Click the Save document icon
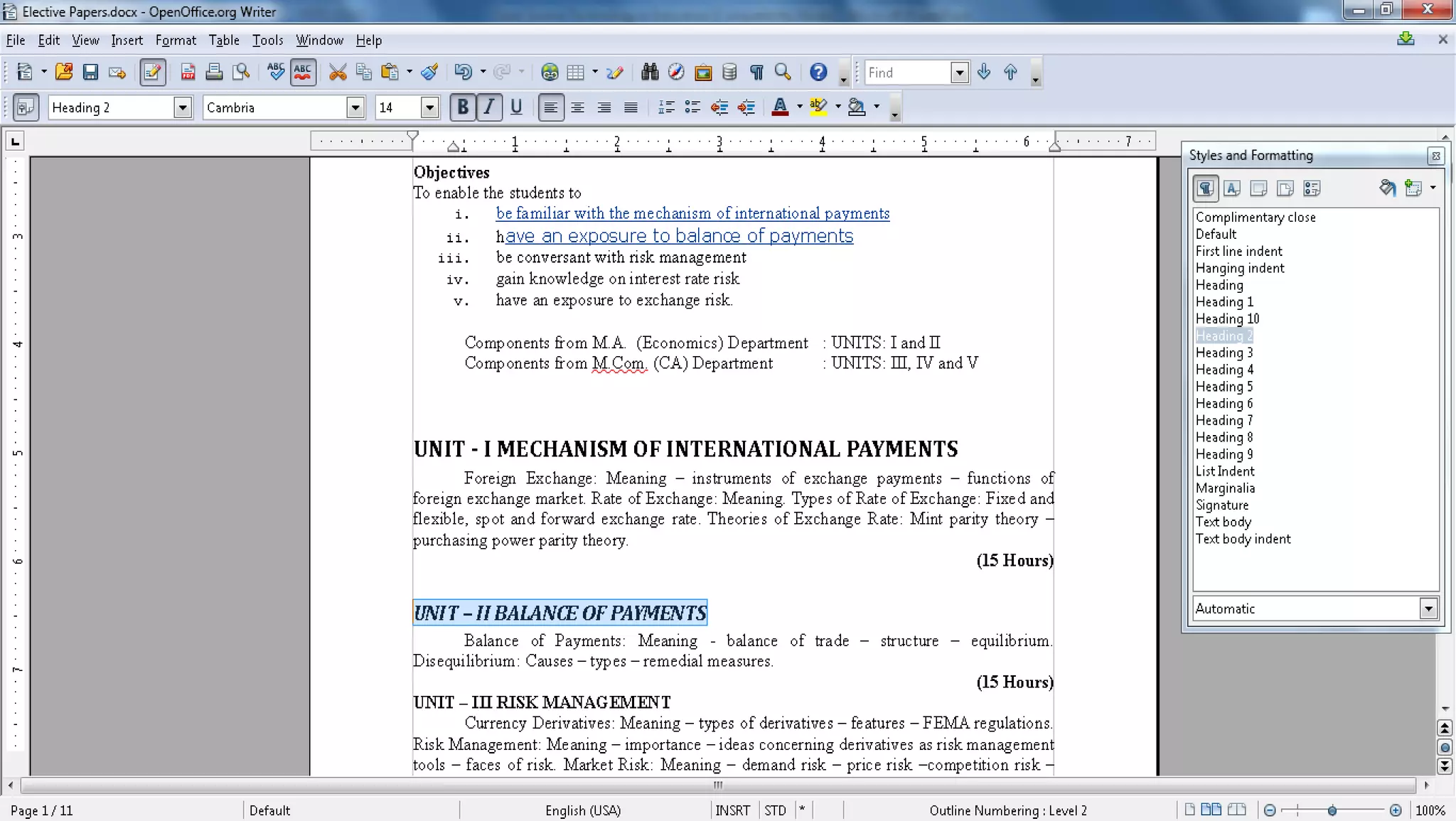The width and height of the screenshot is (1456, 821). (x=90, y=72)
